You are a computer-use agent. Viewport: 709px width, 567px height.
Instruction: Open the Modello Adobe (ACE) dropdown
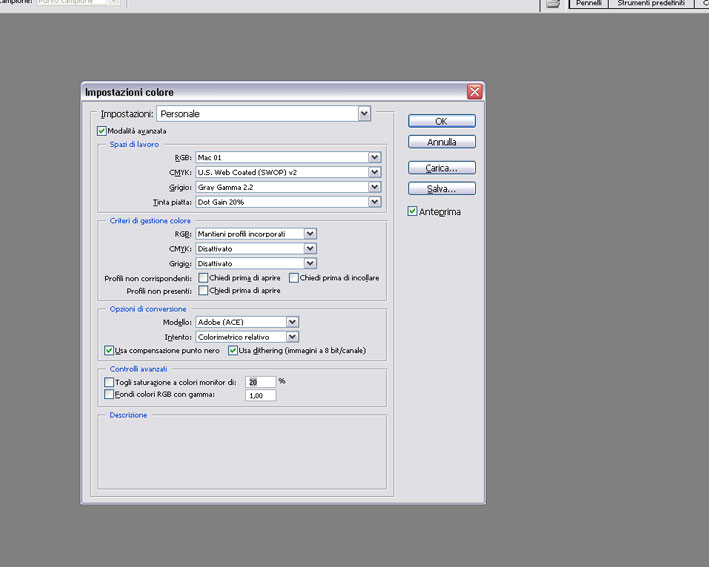coord(292,322)
